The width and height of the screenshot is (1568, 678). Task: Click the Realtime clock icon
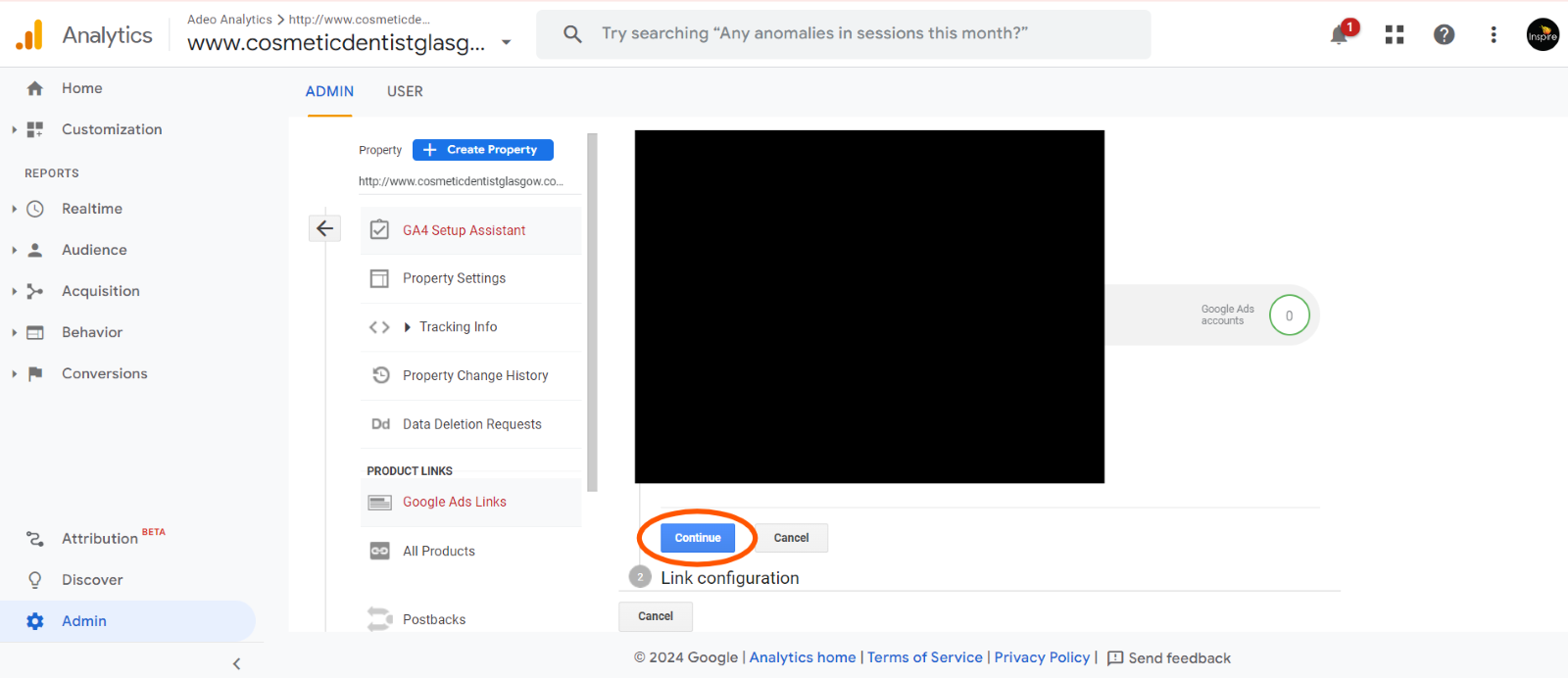(x=35, y=209)
